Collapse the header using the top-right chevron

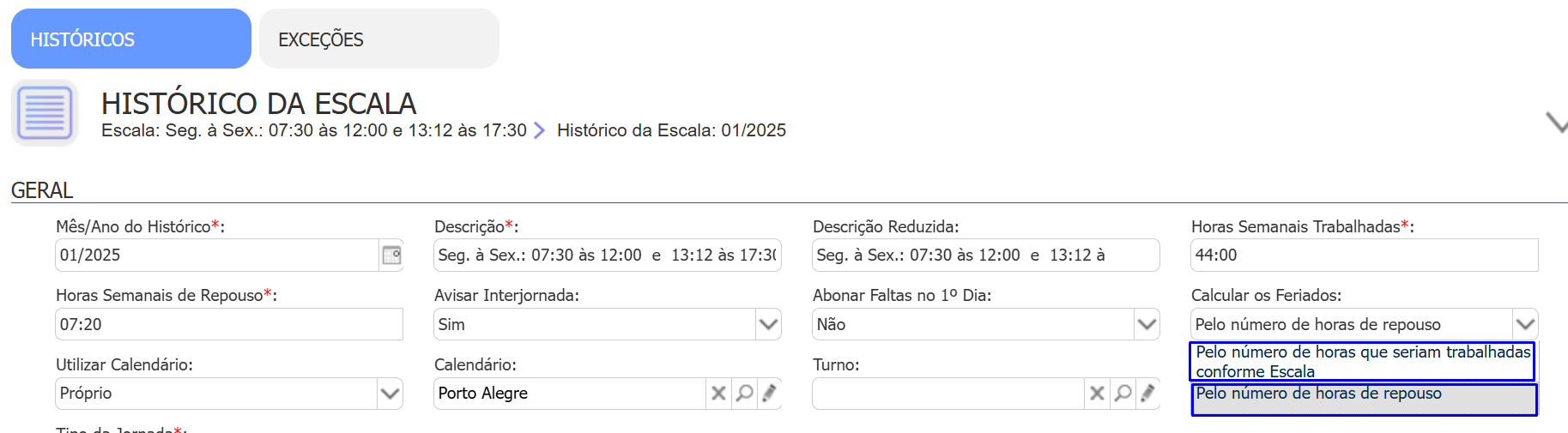pos(1555,123)
